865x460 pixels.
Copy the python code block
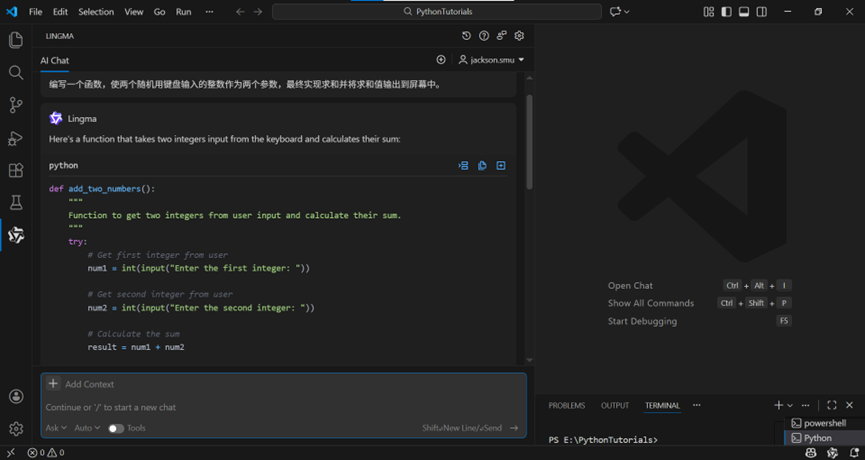coord(482,165)
